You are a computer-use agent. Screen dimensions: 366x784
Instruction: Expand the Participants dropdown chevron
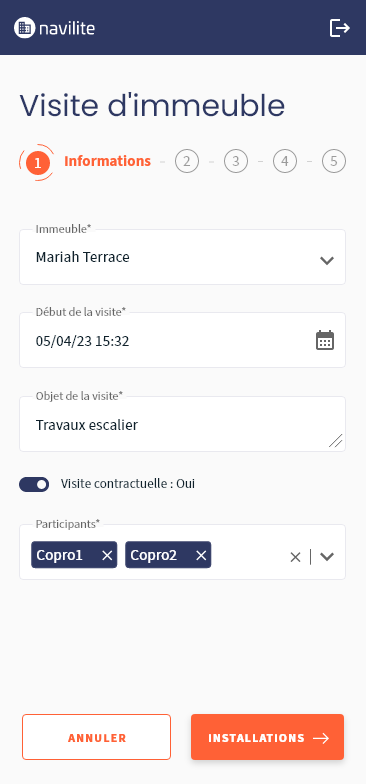click(x=327, y=556)
